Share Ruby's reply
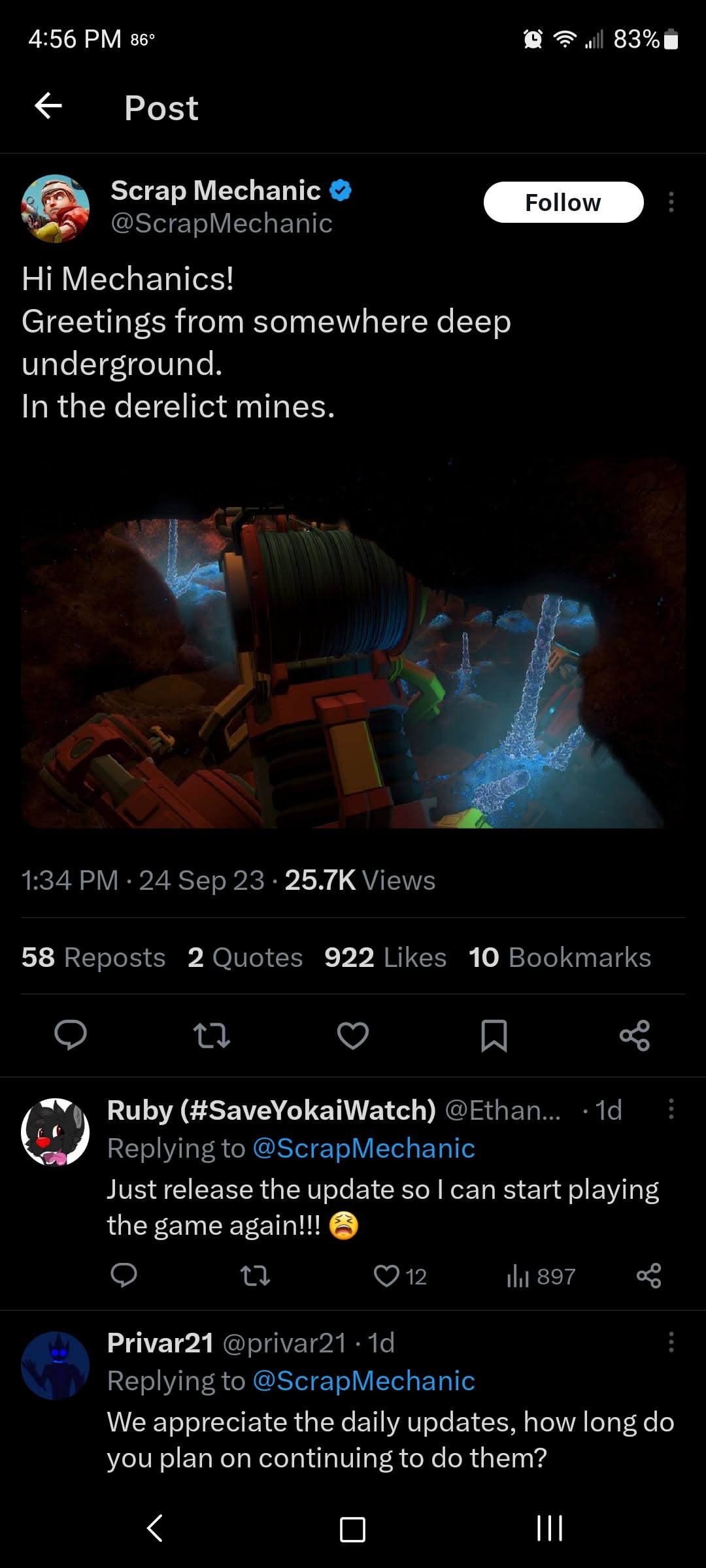Screen dimensions: 706x1568 (x=648, y=1276)
